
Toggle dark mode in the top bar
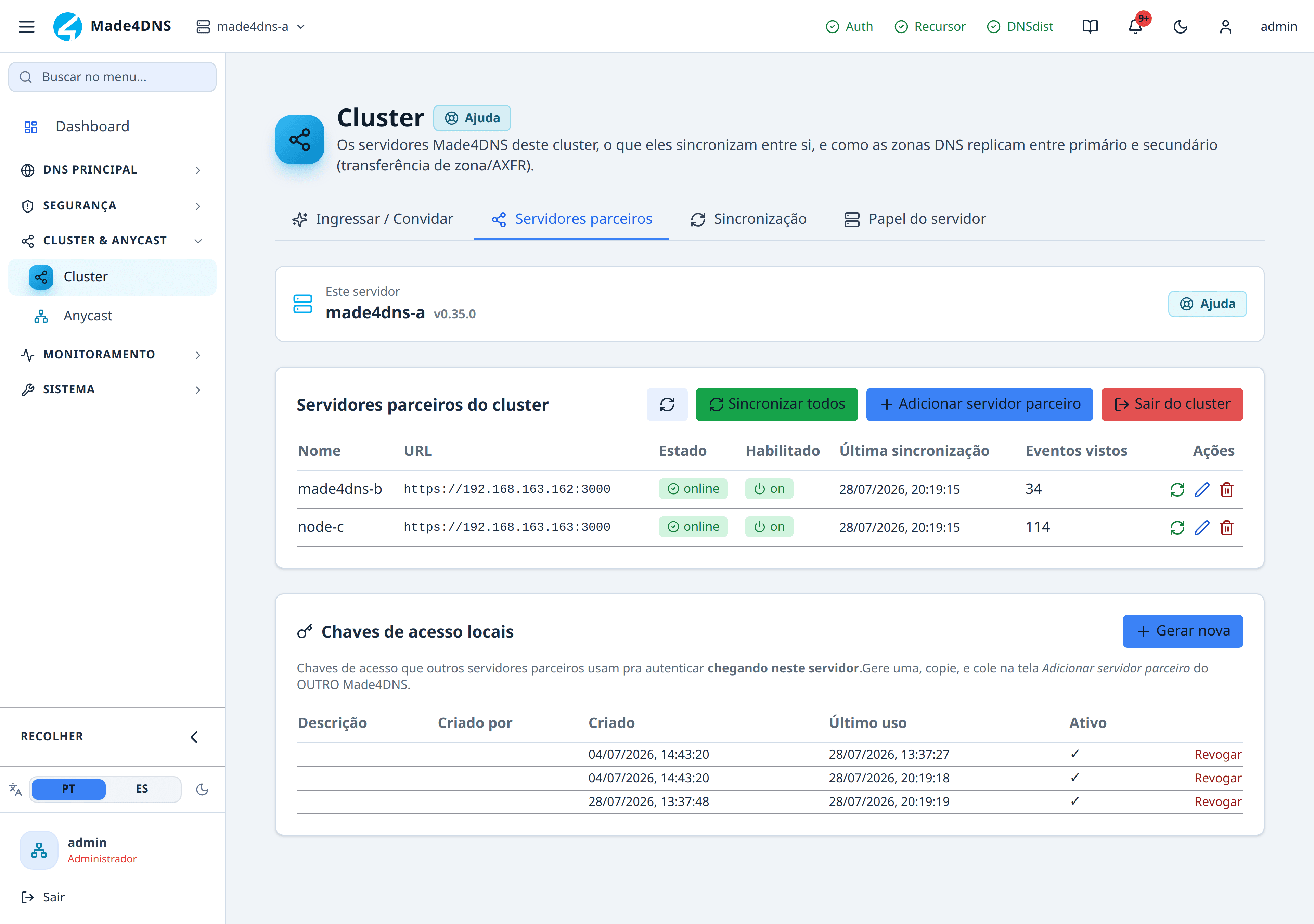point(1180,26)
